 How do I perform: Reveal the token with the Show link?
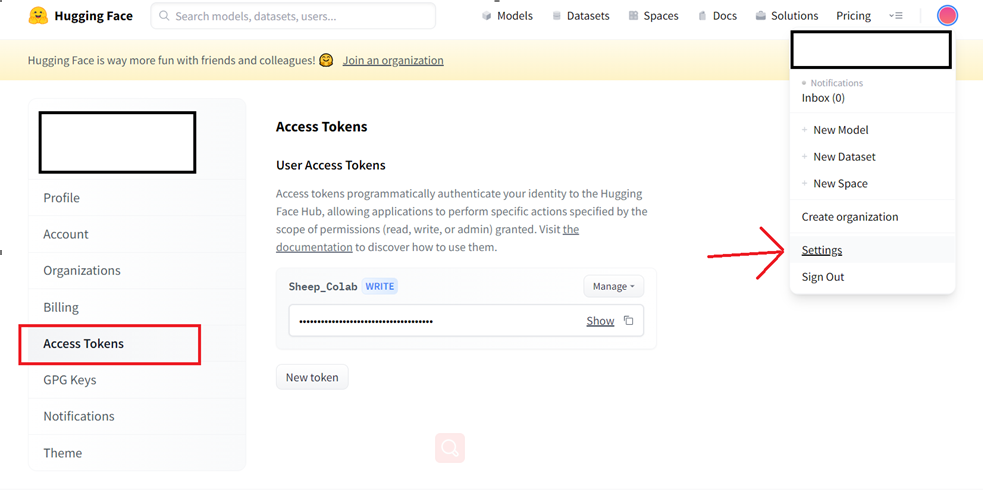pos(600,320)
